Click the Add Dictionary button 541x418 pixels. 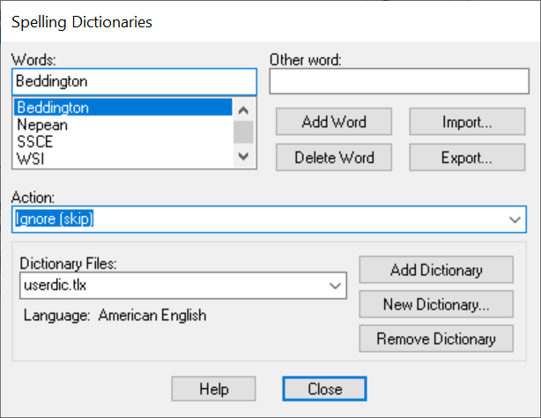coord(436,270)
